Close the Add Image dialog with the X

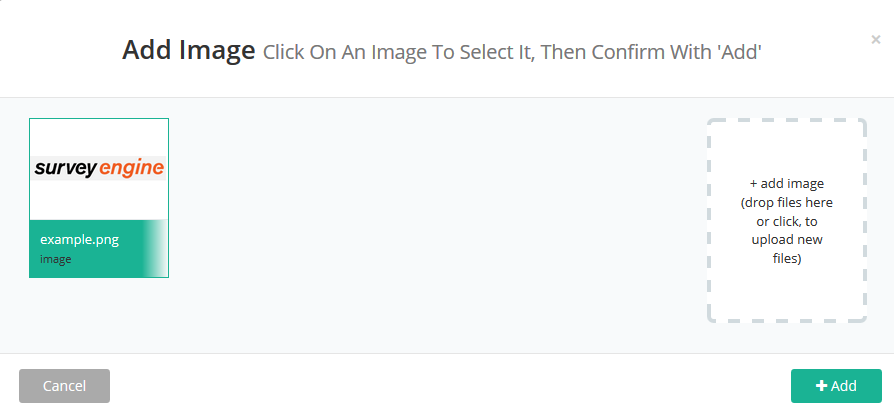tap(876, 40)
